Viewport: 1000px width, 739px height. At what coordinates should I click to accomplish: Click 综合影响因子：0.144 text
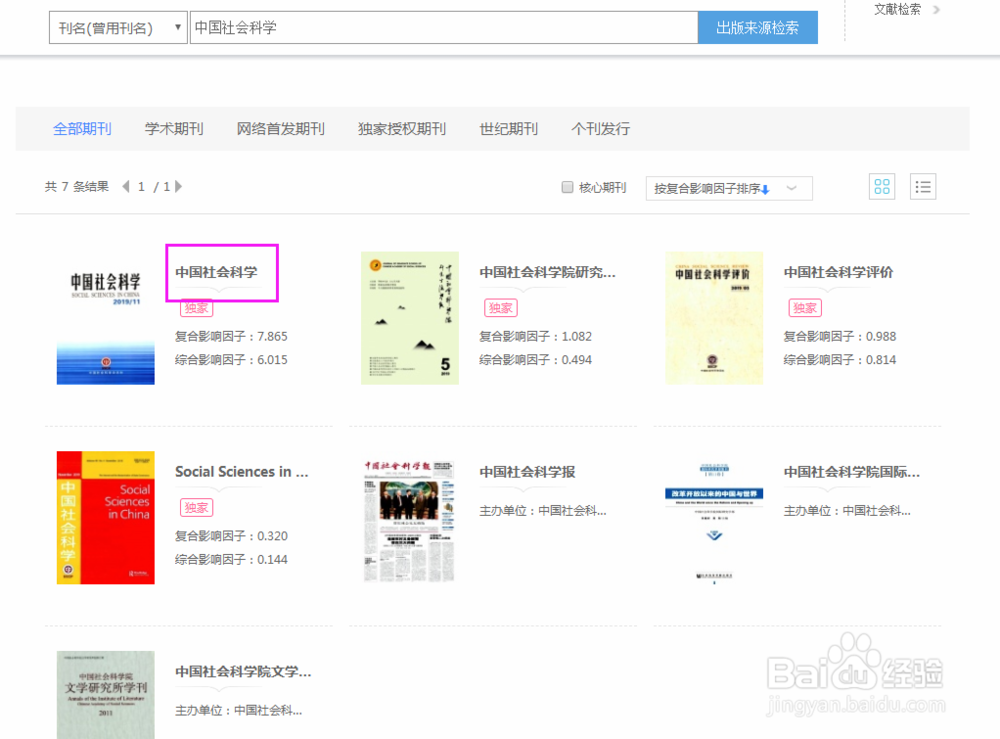point(232,559)
